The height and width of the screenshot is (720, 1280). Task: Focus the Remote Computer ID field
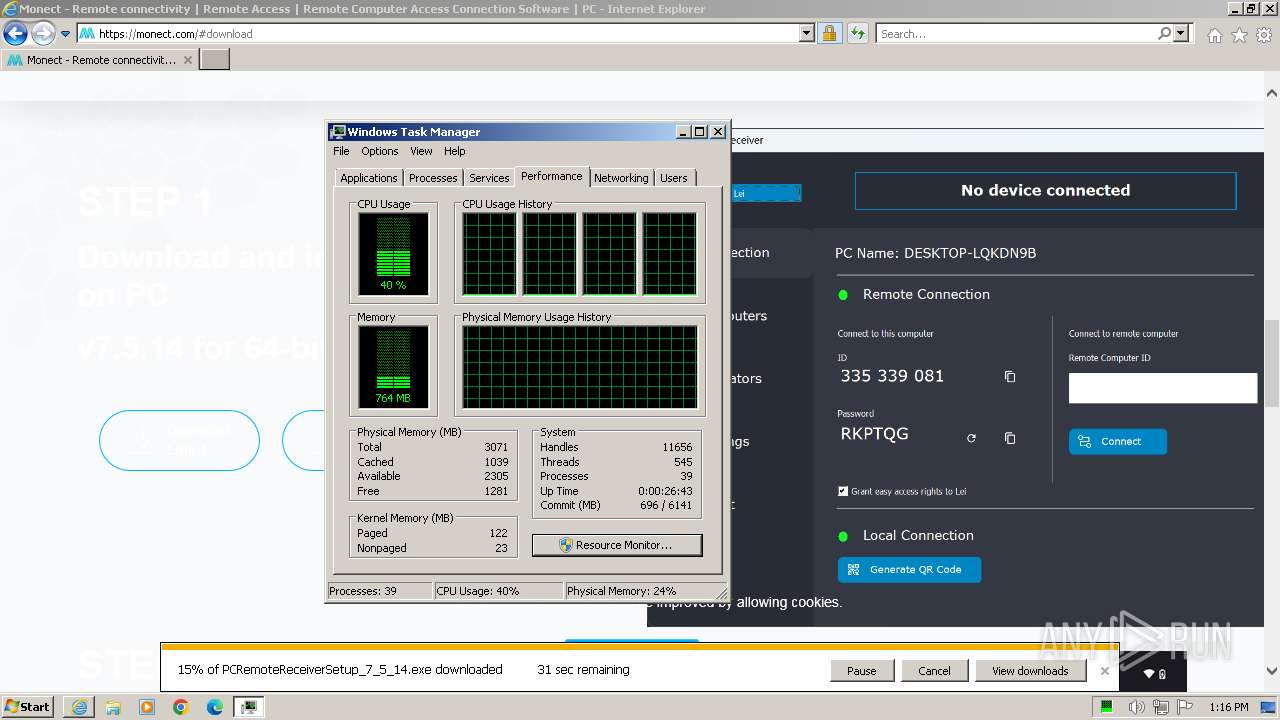tap(1163, 388)
